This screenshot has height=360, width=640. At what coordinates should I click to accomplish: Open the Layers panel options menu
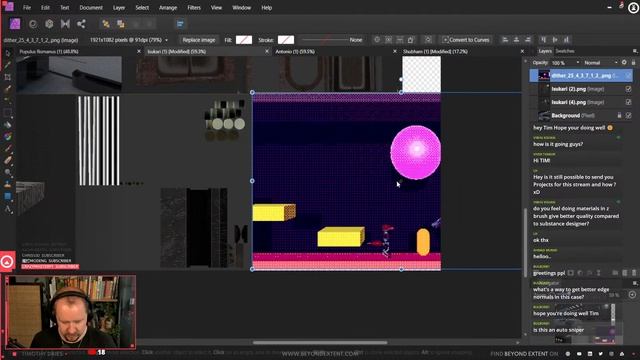pos(635,51)
